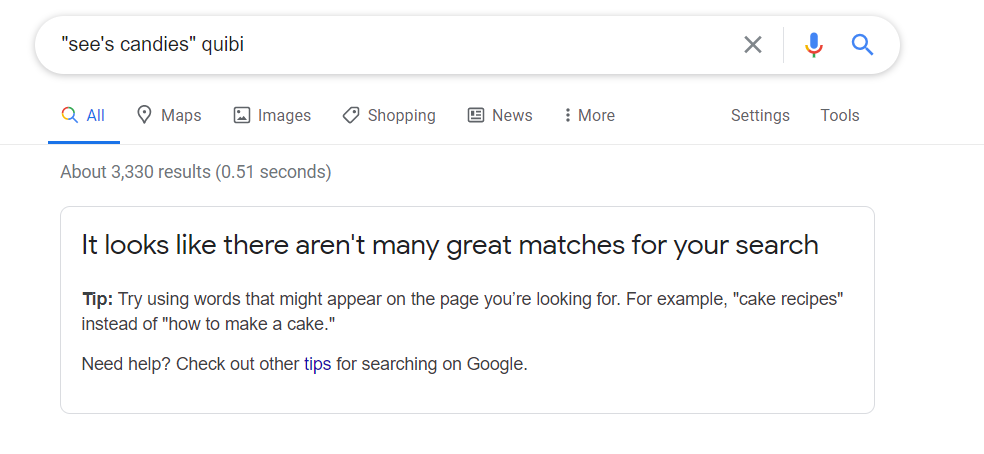Click the Shopping tag icon
The height and width of the screenshot is (454, 984).
(351, 115)
